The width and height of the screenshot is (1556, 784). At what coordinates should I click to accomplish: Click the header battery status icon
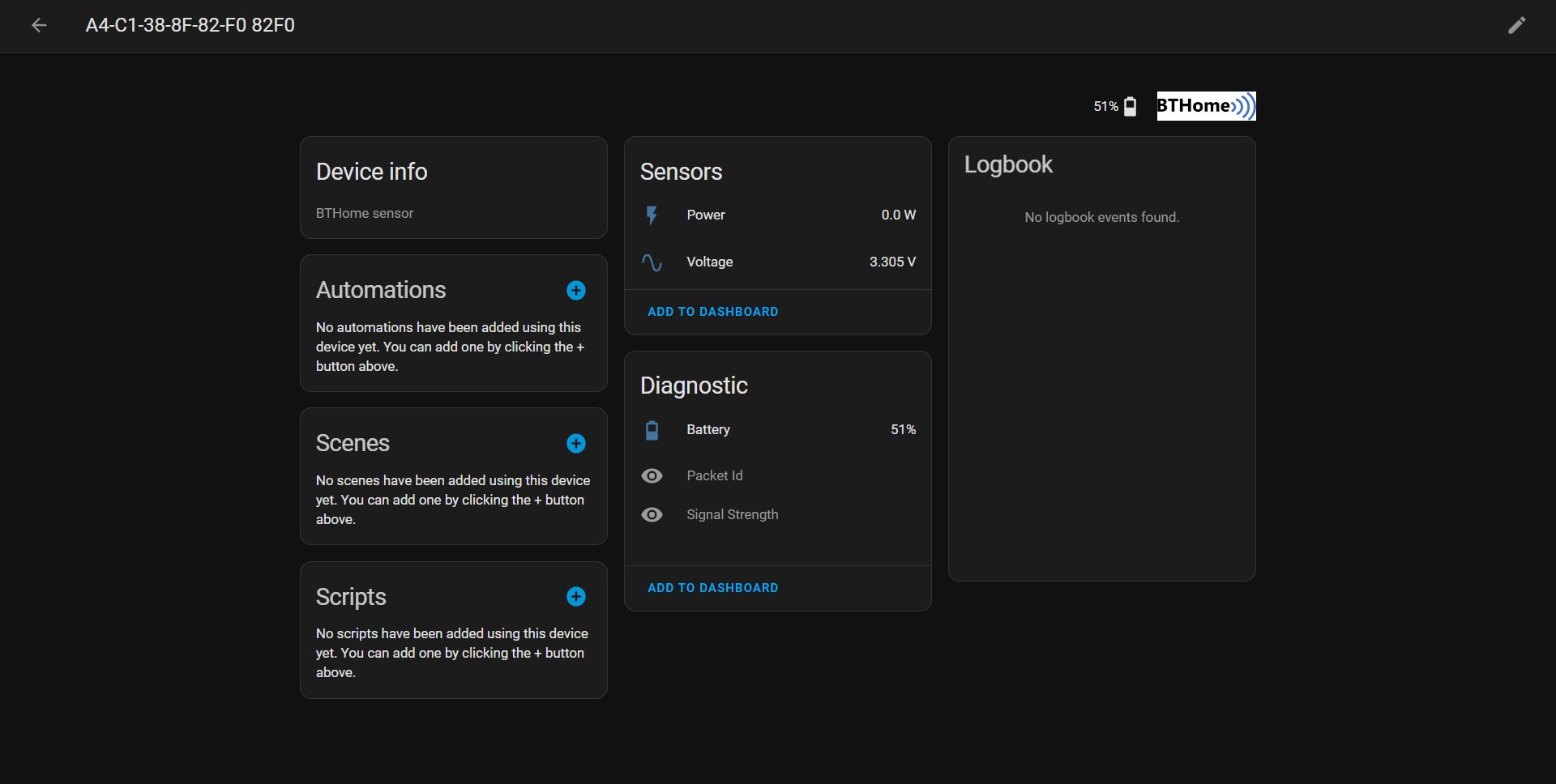pos(1130,107)
